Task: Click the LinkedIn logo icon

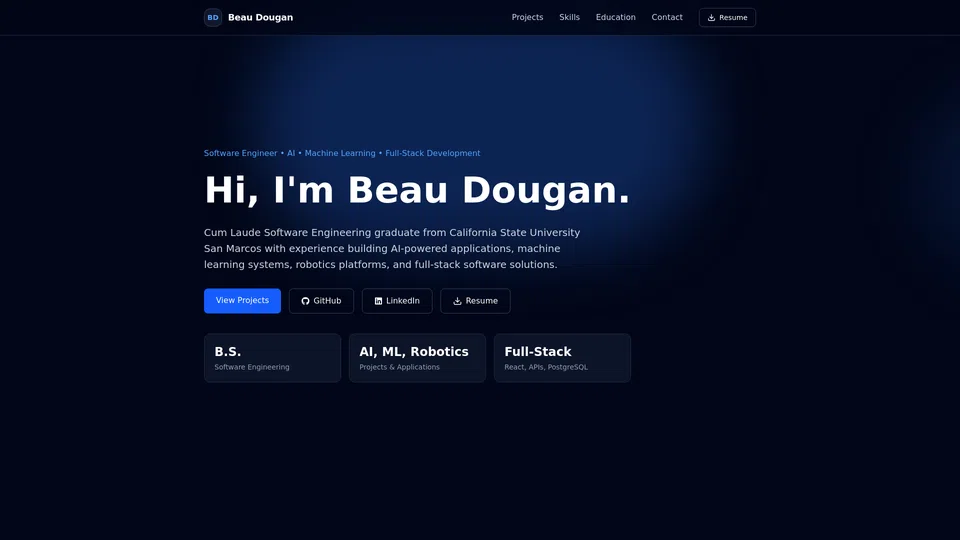Action: pyautogui.click(x=378, y=301)
